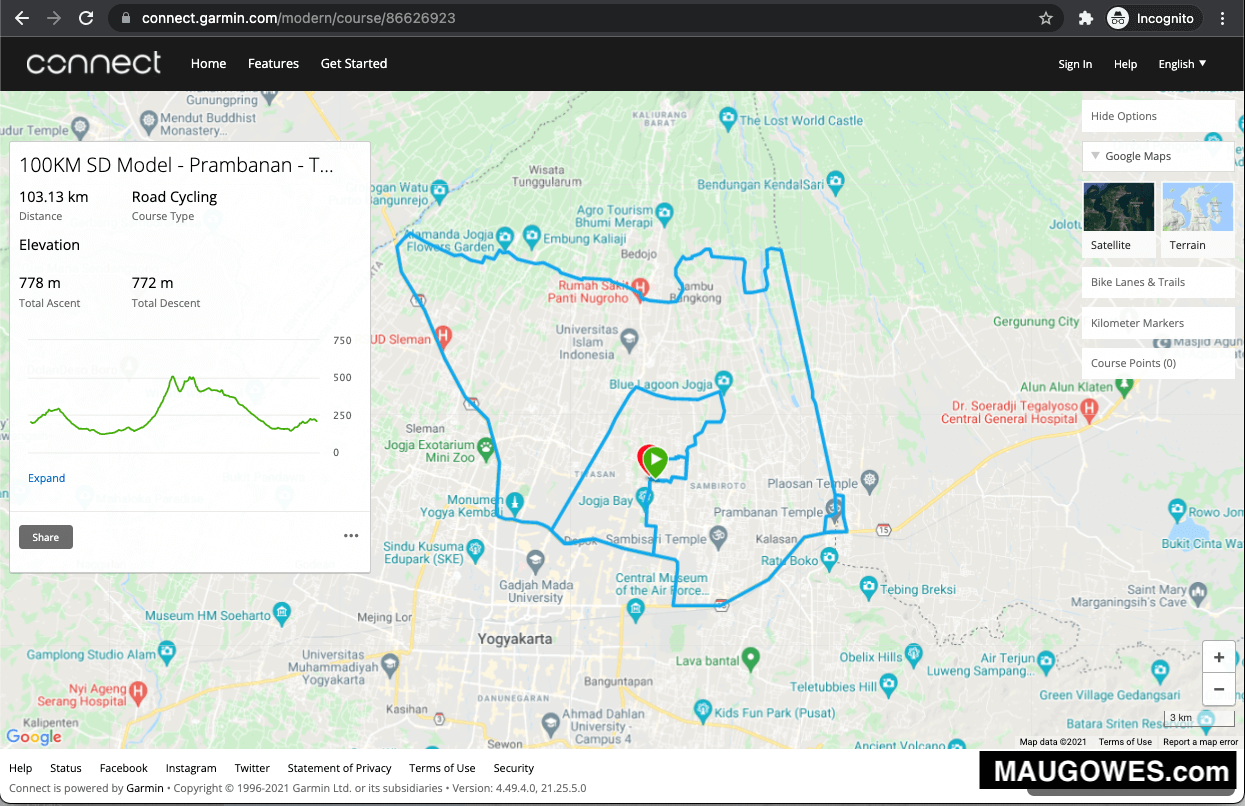Image resolution: width=1245 pixels, height=806 pixels.
Task: Toggle Kilometer Markers on the map
Action: 1158,323
